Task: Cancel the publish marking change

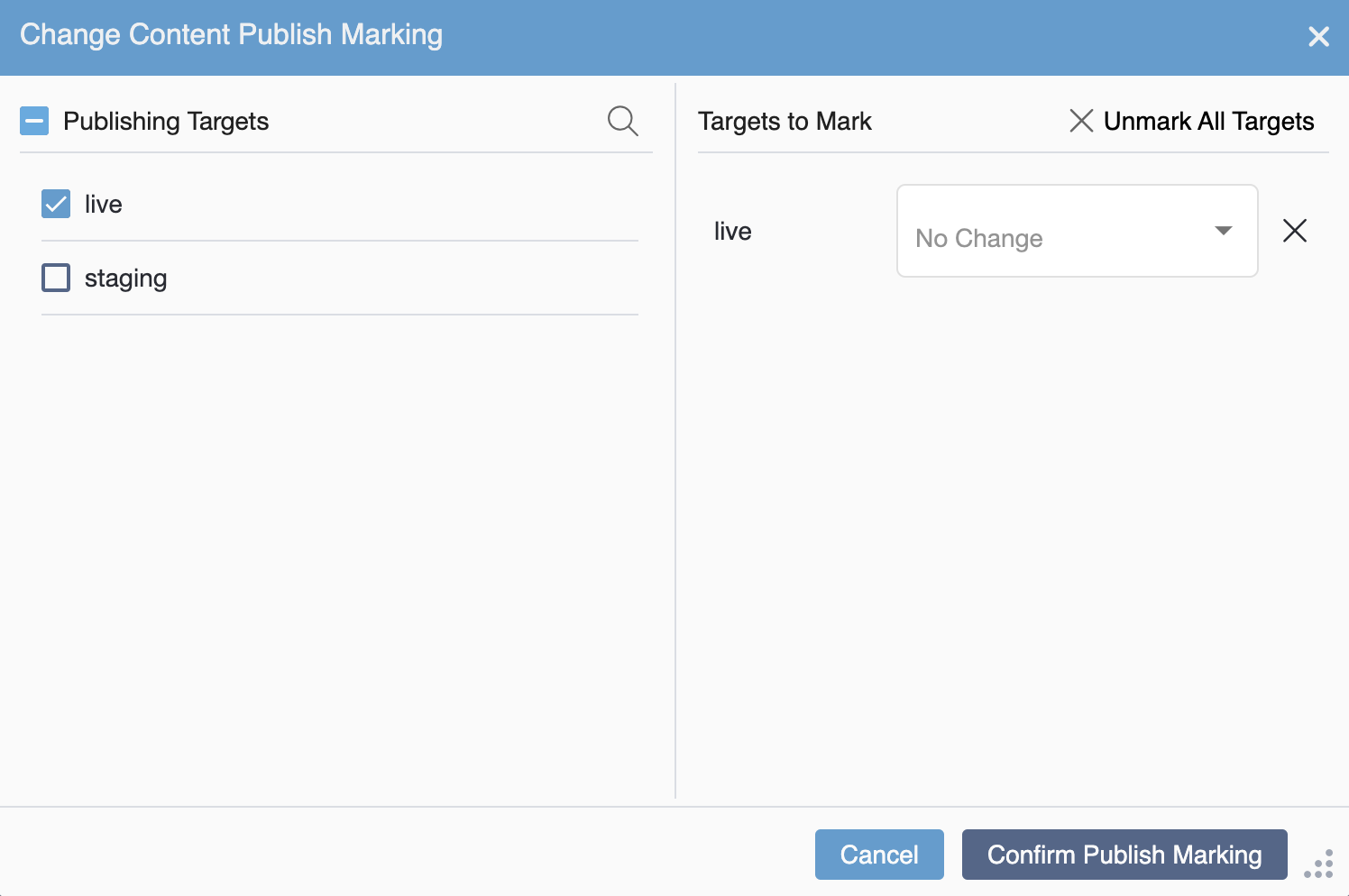Action: [879, 855]
